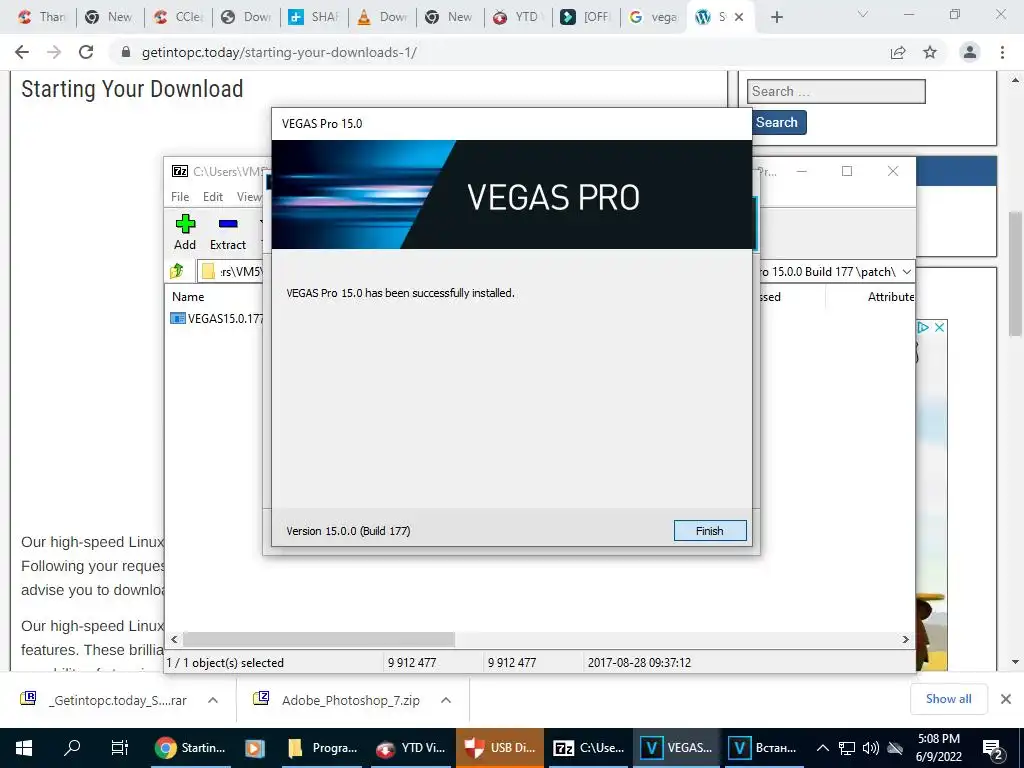Expand the 7-Zip path dropdown arrow
The image size is (1024, 768).
906,272
